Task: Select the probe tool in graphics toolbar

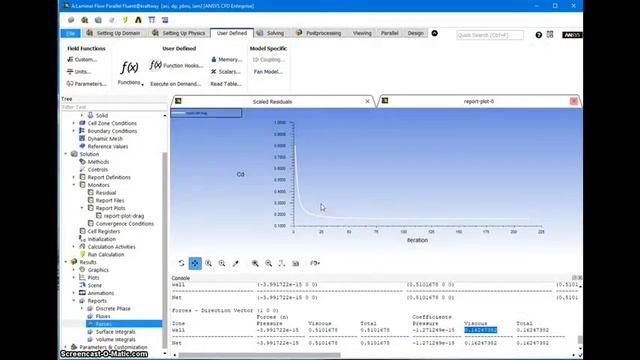Action: click(236, 263)
